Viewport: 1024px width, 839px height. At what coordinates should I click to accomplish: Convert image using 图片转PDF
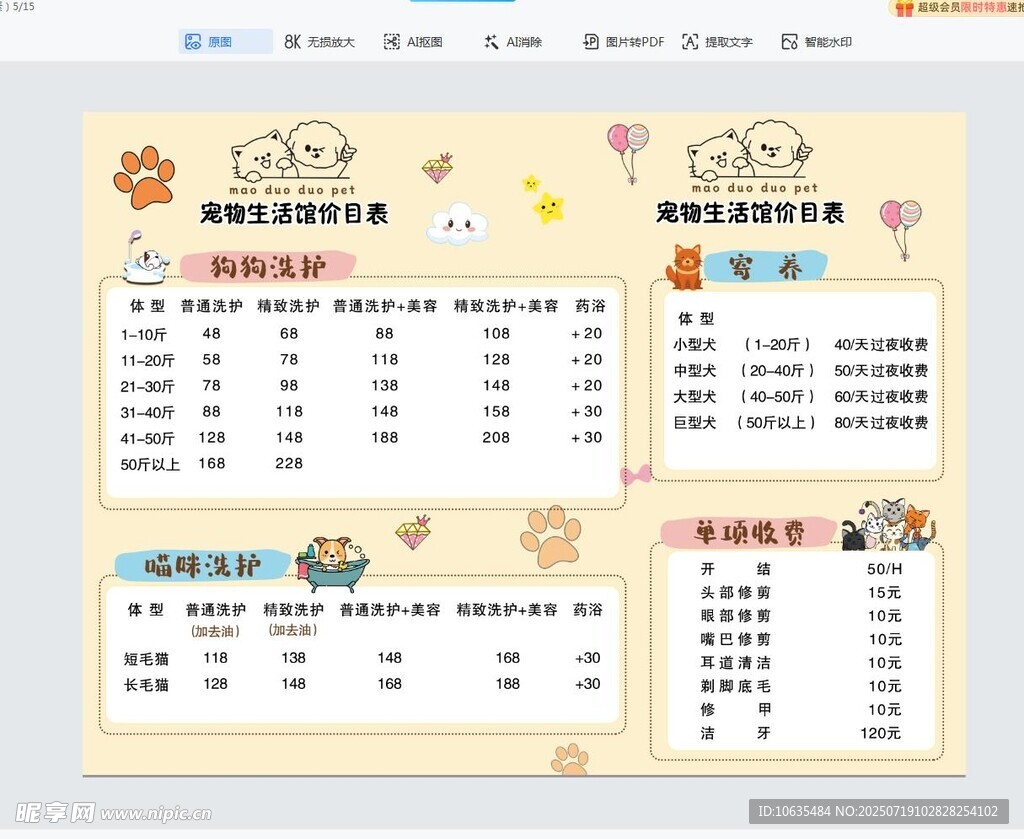point(623,42)
